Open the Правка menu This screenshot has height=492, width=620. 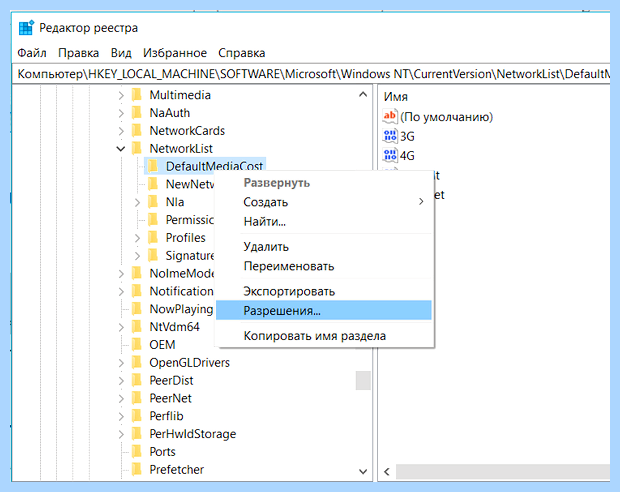(78, 53)
